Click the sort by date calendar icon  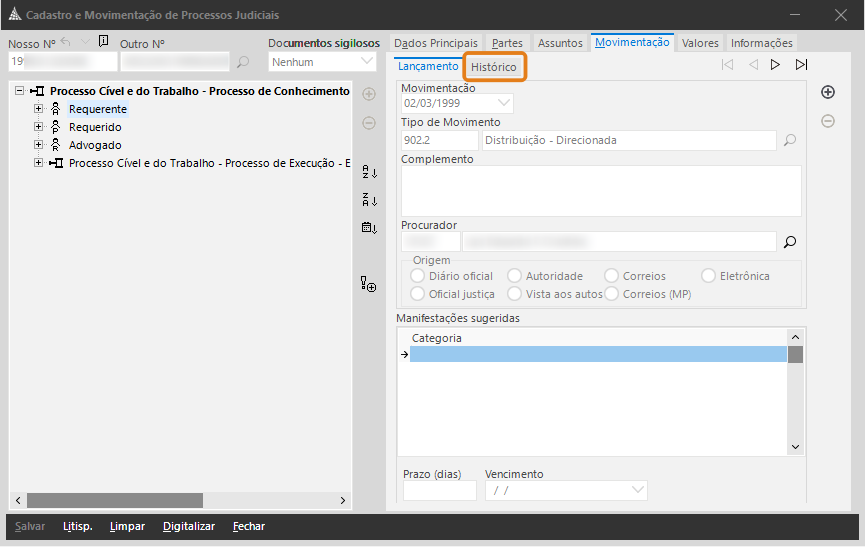point(368,228)
